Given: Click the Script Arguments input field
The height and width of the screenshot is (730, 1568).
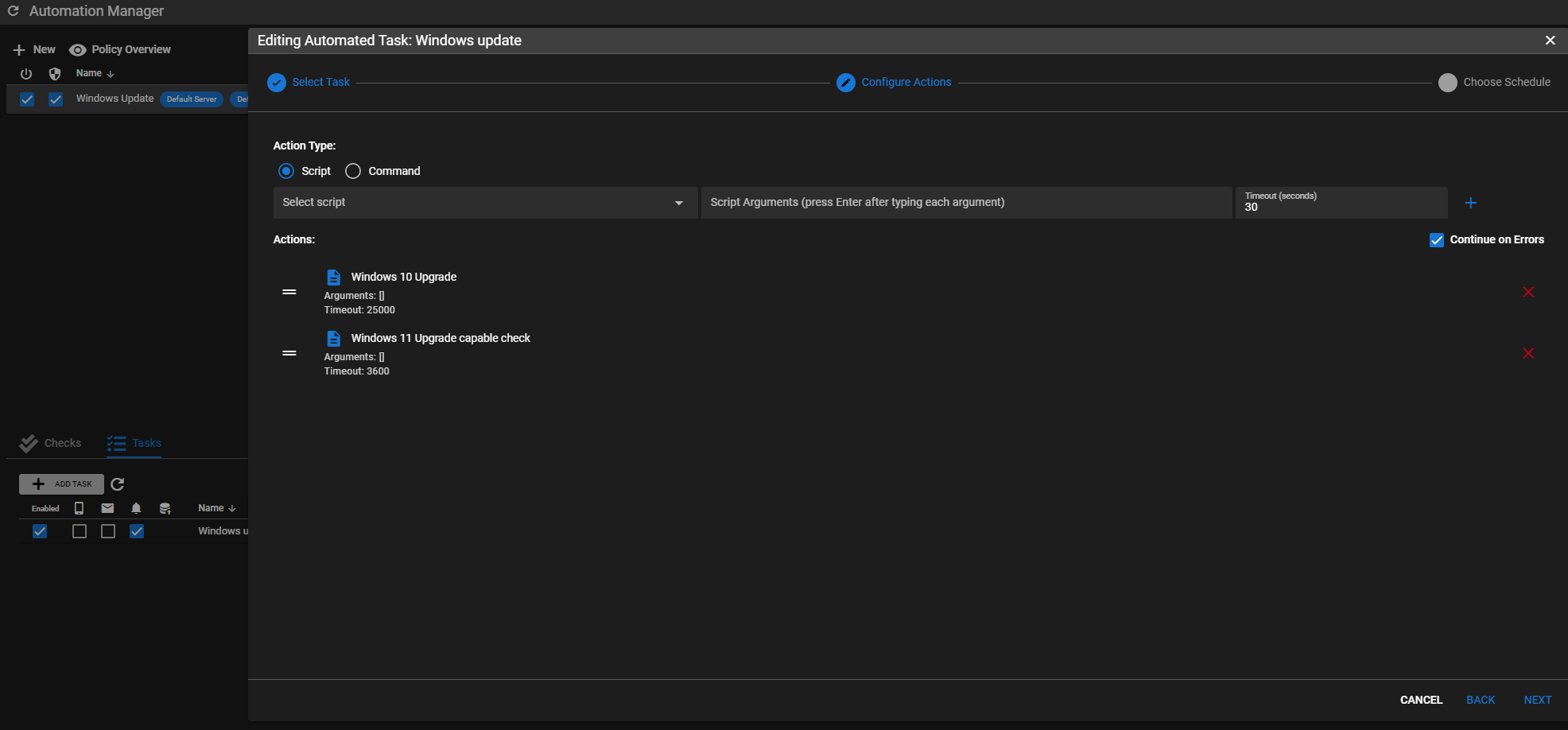Looking at the screenshot, I should [966, 203].
